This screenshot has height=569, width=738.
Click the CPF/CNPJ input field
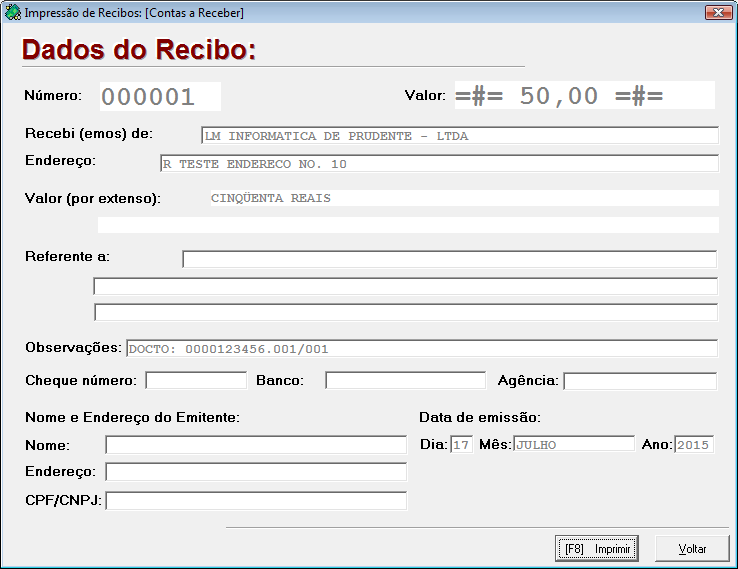tap(256, 501)
